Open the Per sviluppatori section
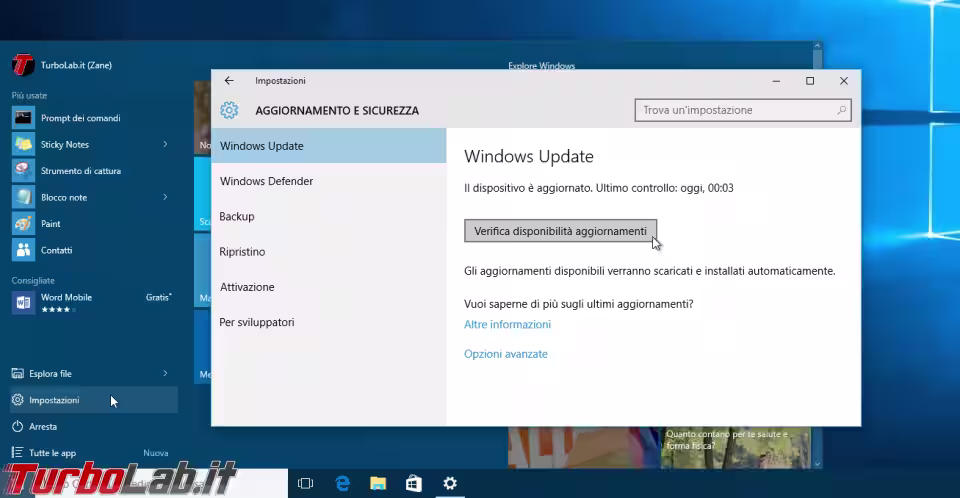The height and width of the screenshot is (498, 960). 329,322
